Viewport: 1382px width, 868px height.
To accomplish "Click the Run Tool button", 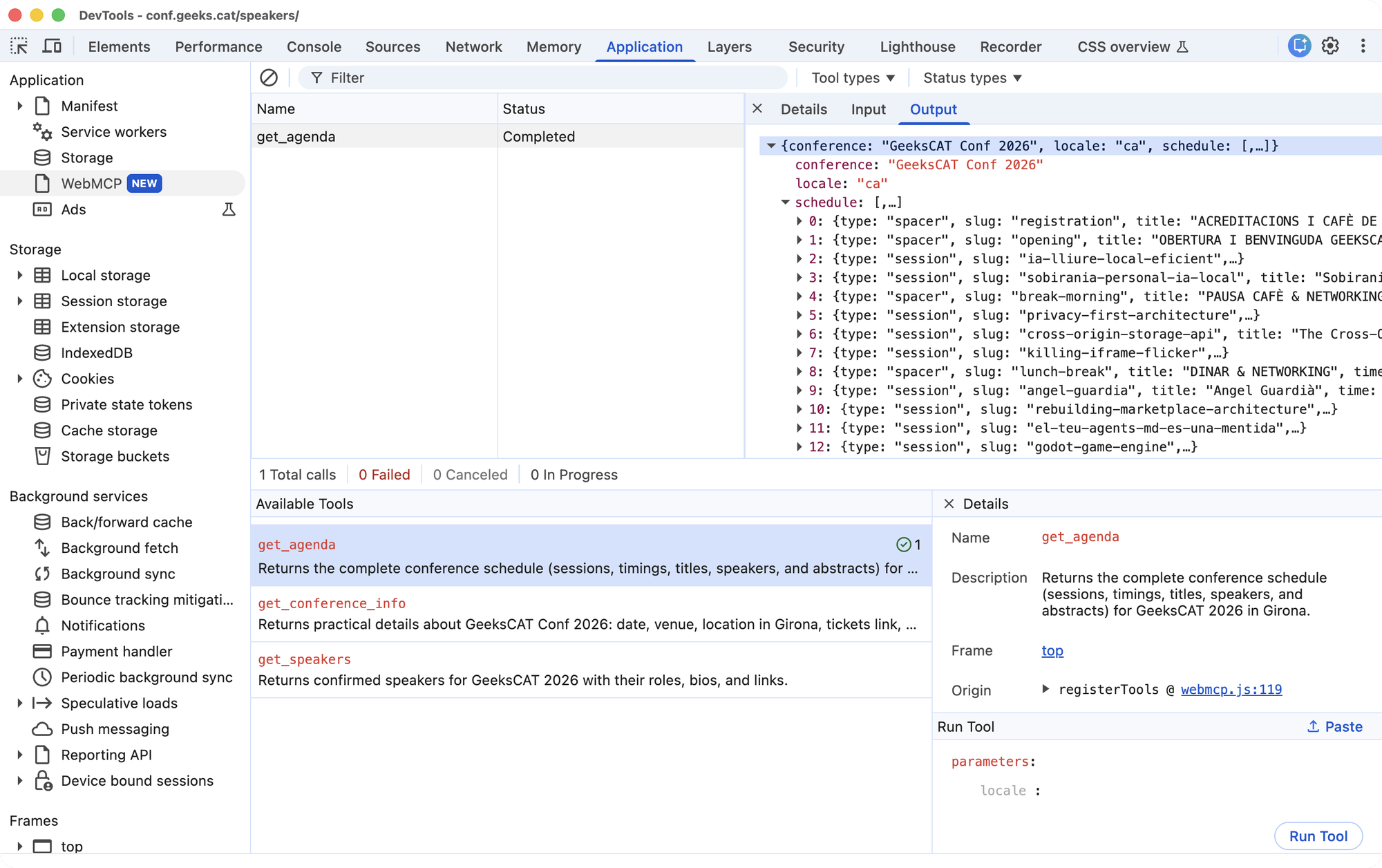I will coord(1318,836).
